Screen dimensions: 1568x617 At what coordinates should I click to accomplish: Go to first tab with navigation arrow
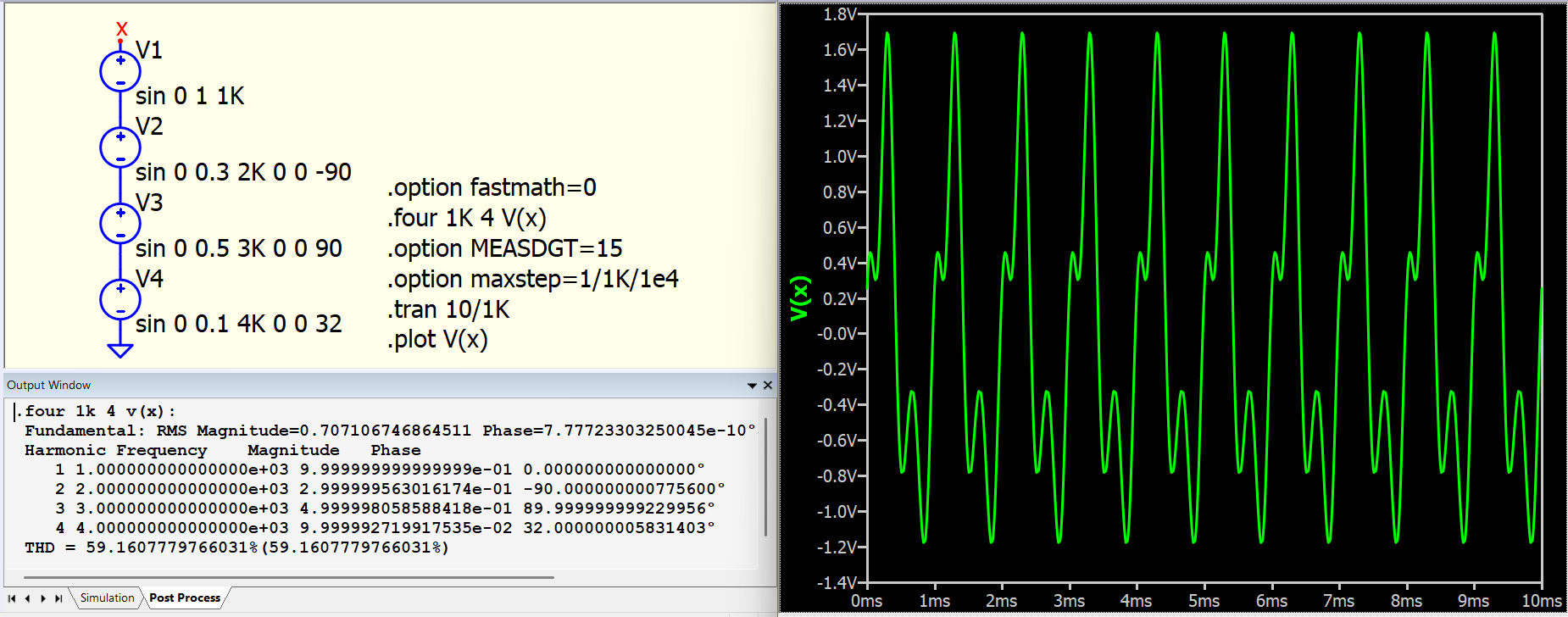click(x=12, y=598)
